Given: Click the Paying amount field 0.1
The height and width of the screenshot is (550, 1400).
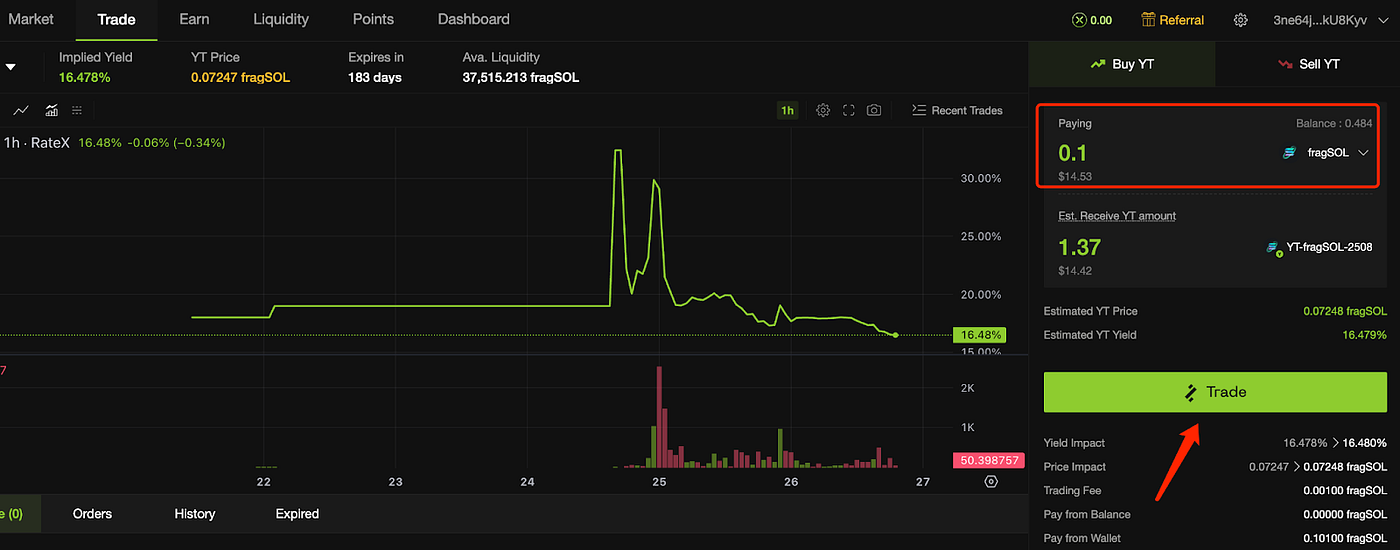Looking at the screenshot, I should point(1073,153).
